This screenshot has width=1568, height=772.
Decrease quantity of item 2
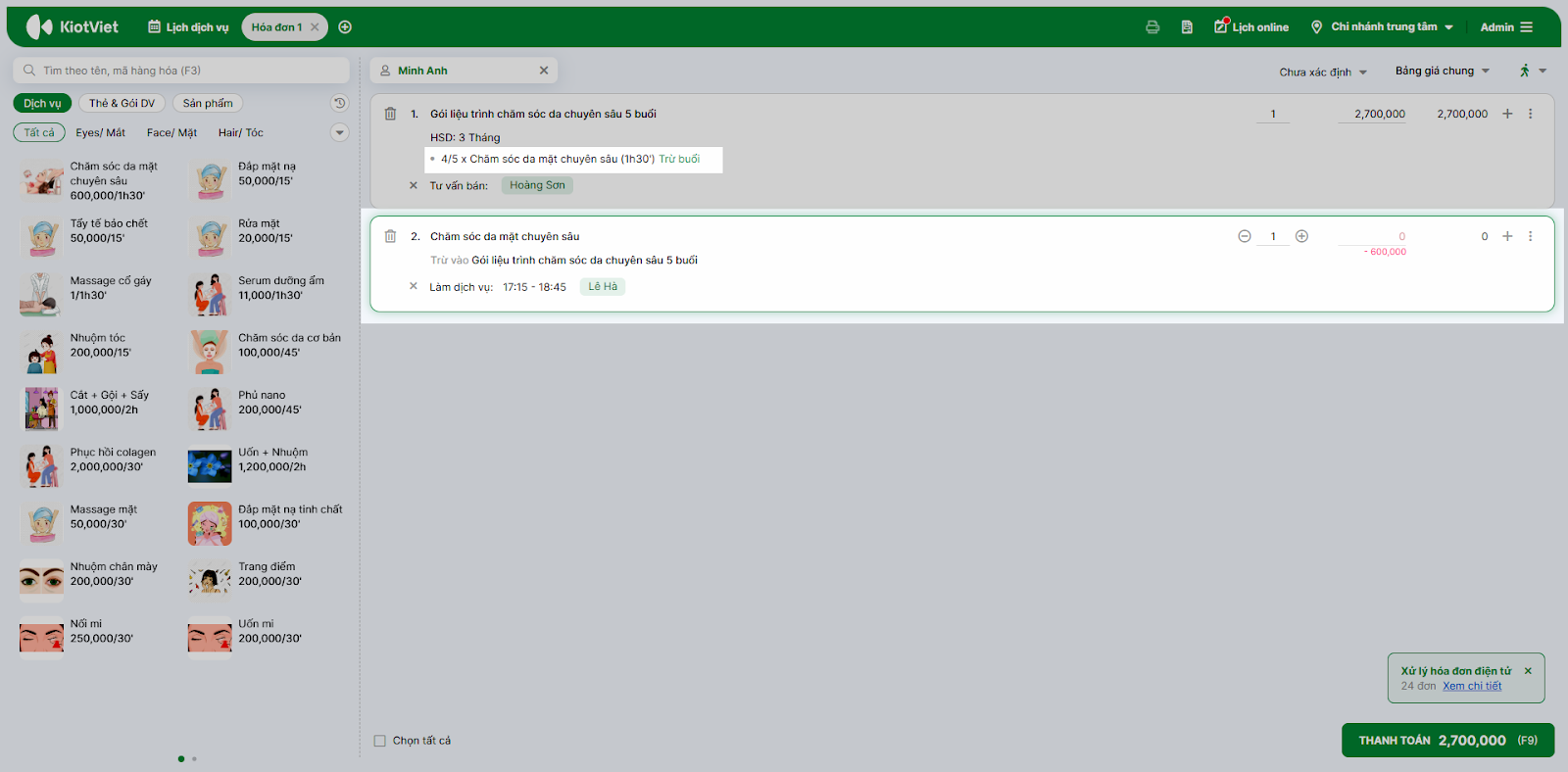1245,236
